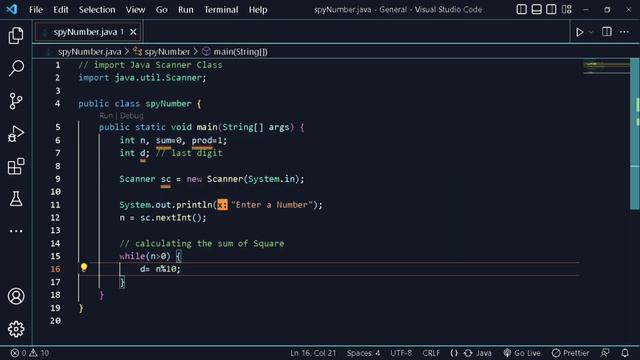Click Prettier in status bar

(x=571, y=353)
